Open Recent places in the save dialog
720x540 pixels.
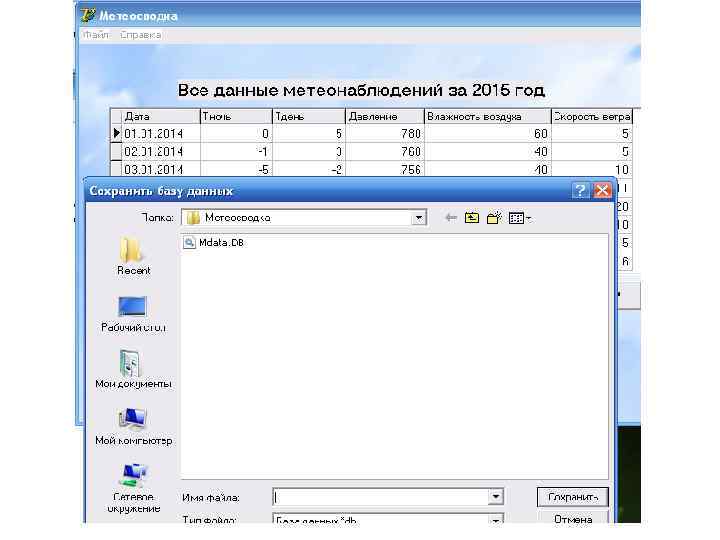(x=133, y=256)
